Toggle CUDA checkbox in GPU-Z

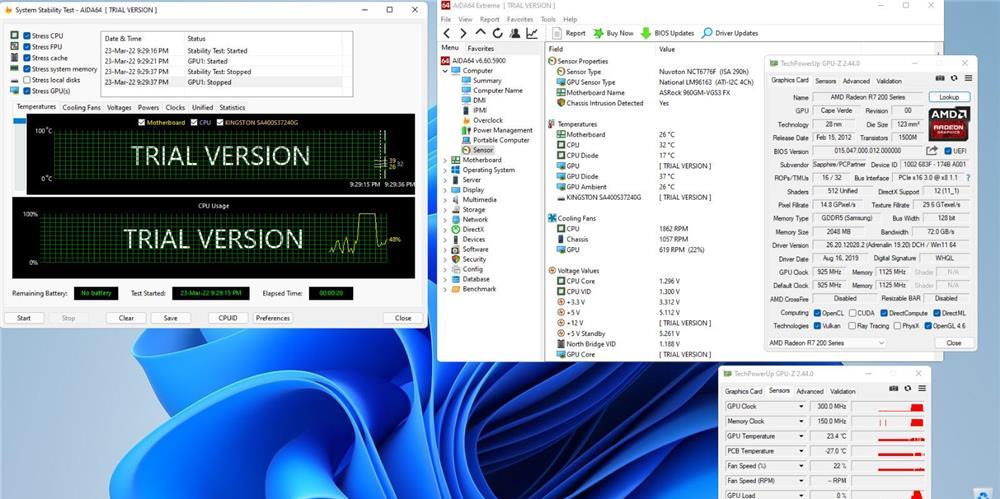853,313
